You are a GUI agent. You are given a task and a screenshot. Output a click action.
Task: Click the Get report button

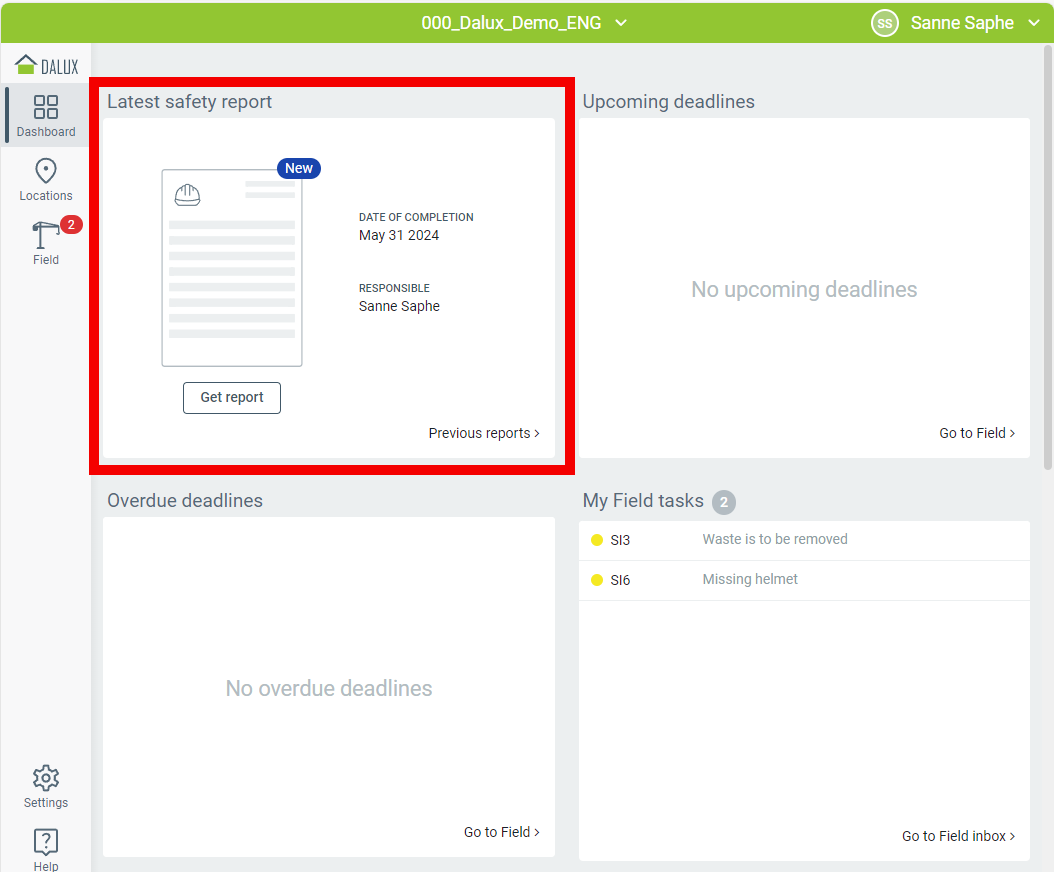(232, 397)
